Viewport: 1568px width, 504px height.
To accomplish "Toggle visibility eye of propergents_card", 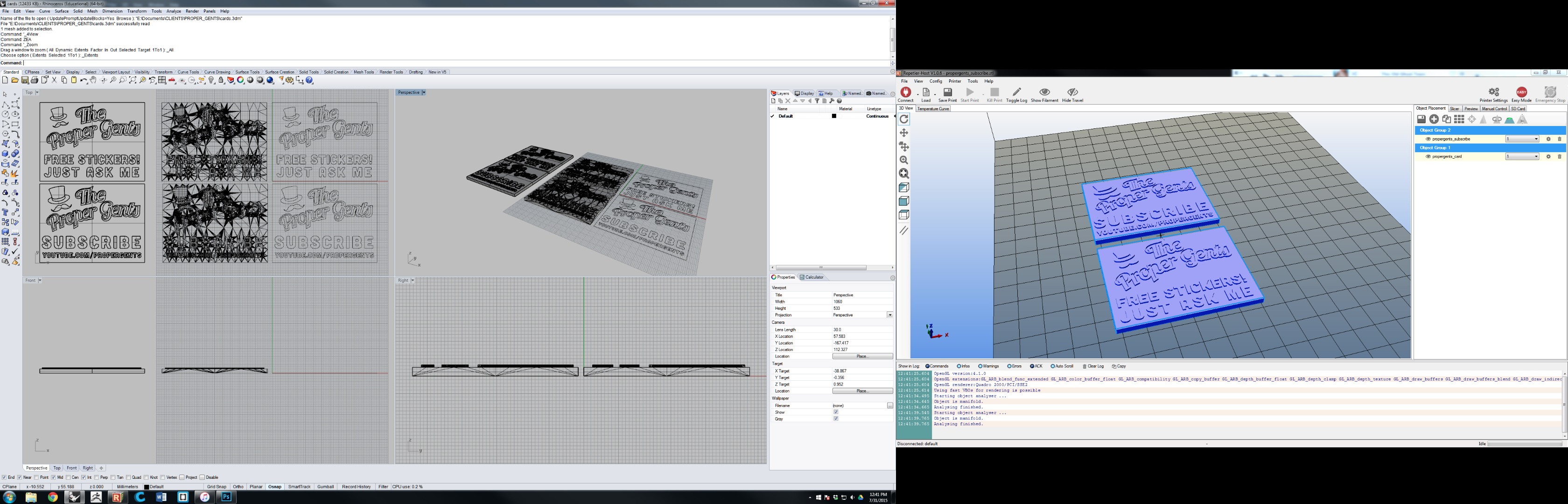I will click(1428, 156).
